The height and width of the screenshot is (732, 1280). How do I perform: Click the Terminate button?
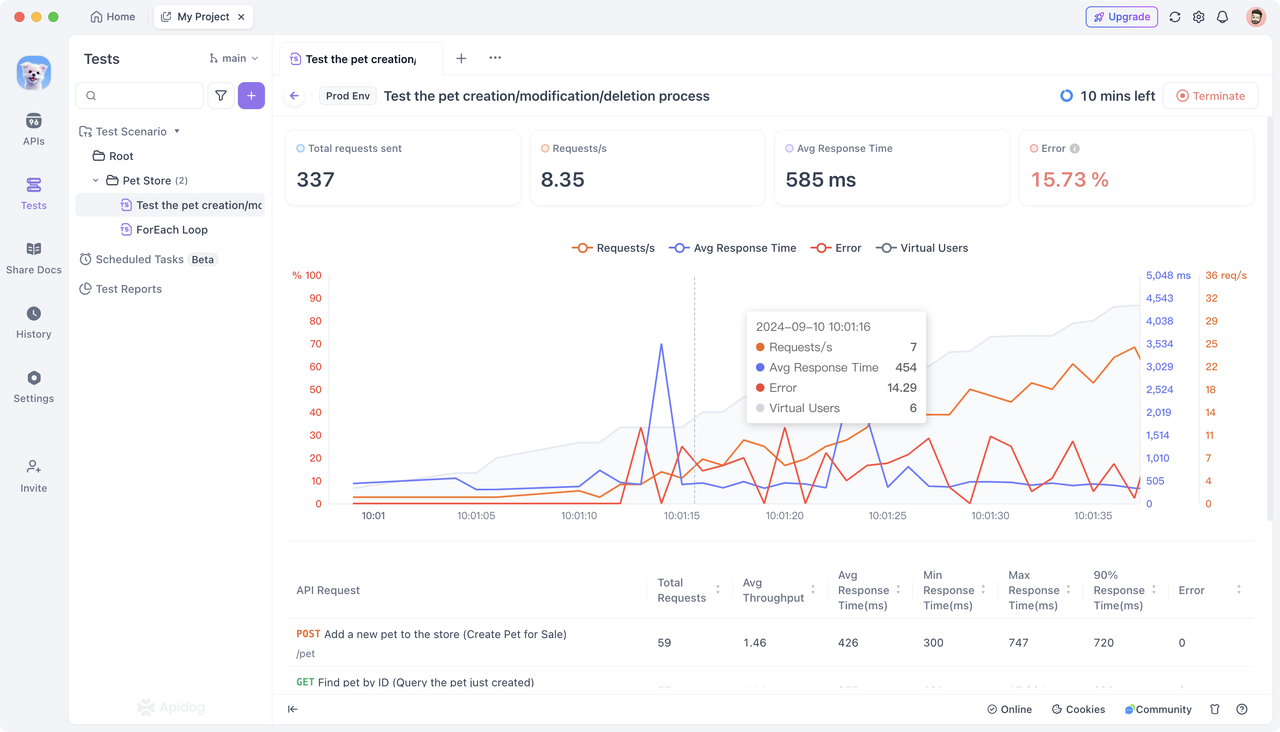point(1210,96)
